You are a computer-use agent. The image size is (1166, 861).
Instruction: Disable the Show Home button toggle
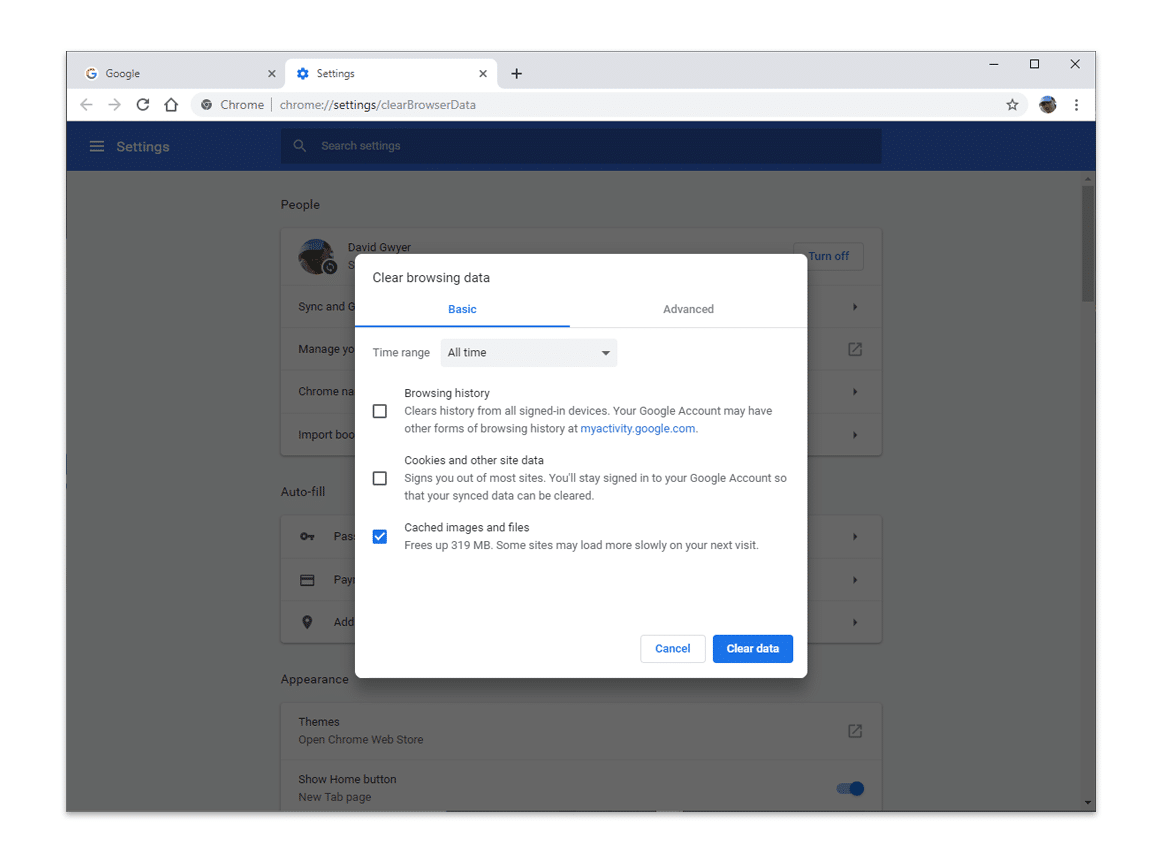[x=849, y=788]
